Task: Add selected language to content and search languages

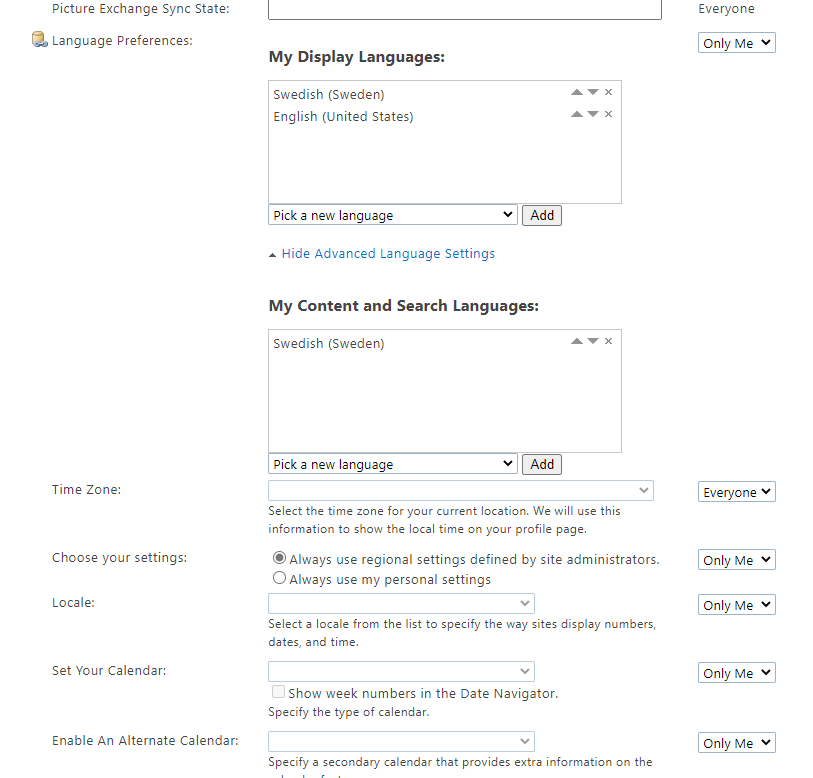Action: [542, 464]
